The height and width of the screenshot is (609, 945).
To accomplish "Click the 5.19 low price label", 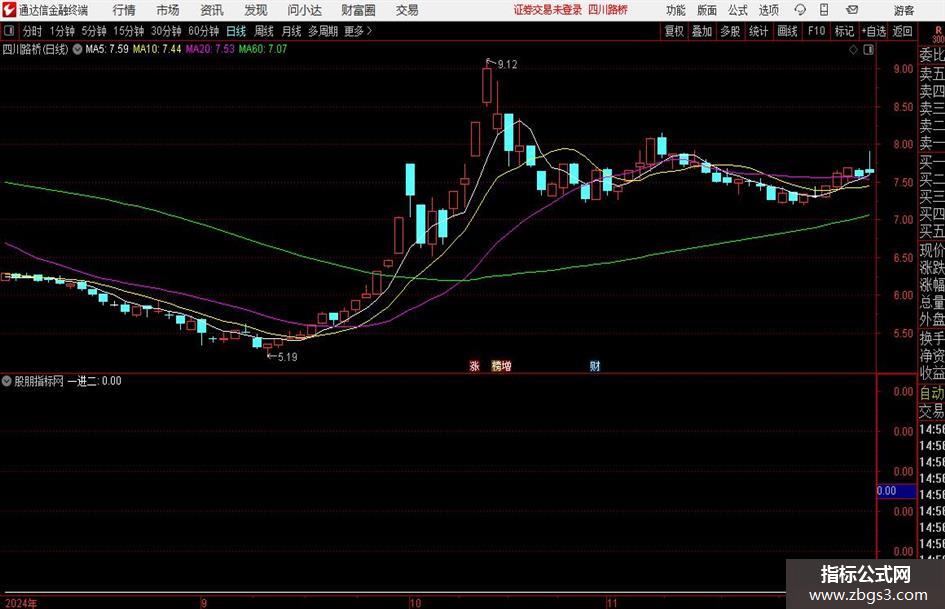I will pos(287,357).
